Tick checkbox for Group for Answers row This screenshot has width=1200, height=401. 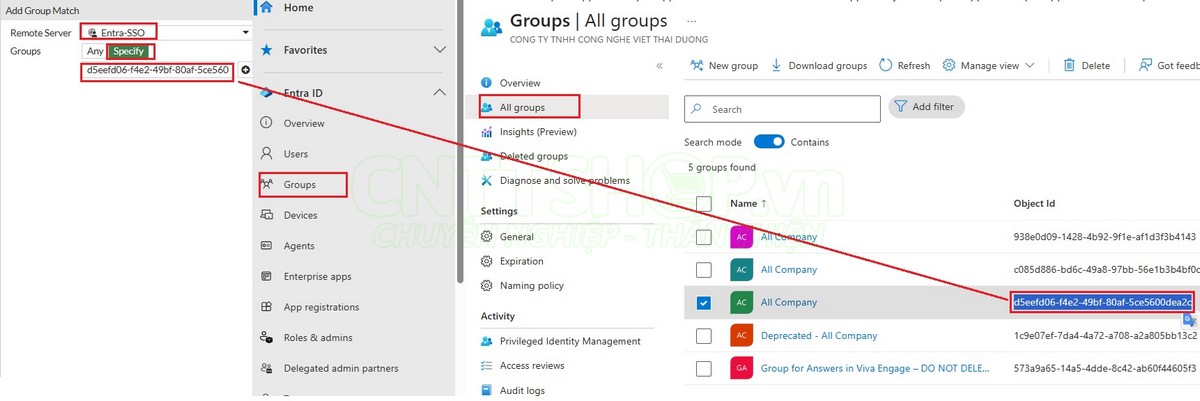tap(704, 368)
